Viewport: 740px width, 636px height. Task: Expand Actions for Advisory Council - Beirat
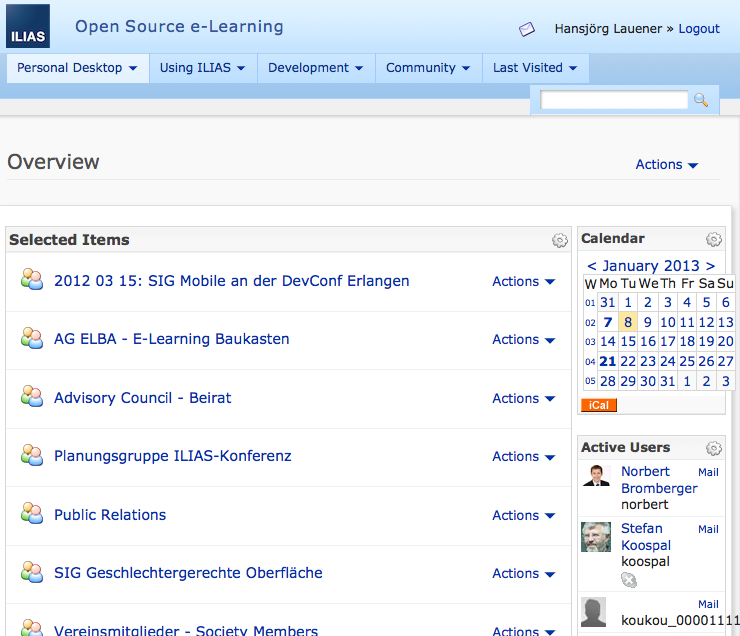[523, 399]
